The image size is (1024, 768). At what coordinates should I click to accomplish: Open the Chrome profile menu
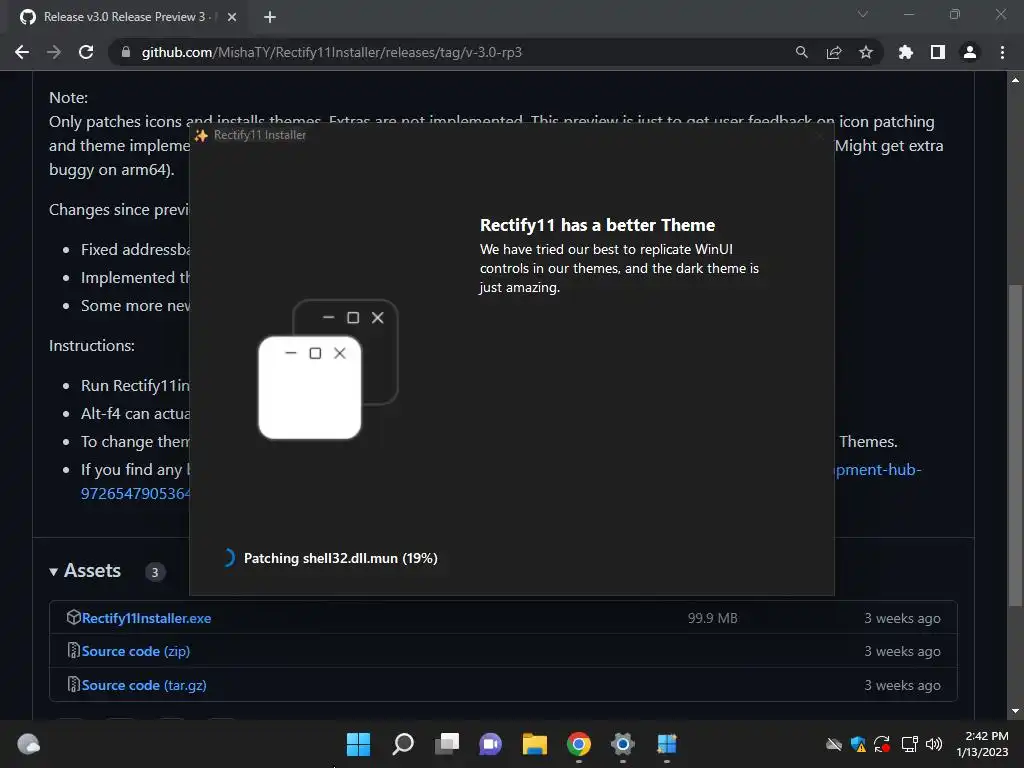970,52
